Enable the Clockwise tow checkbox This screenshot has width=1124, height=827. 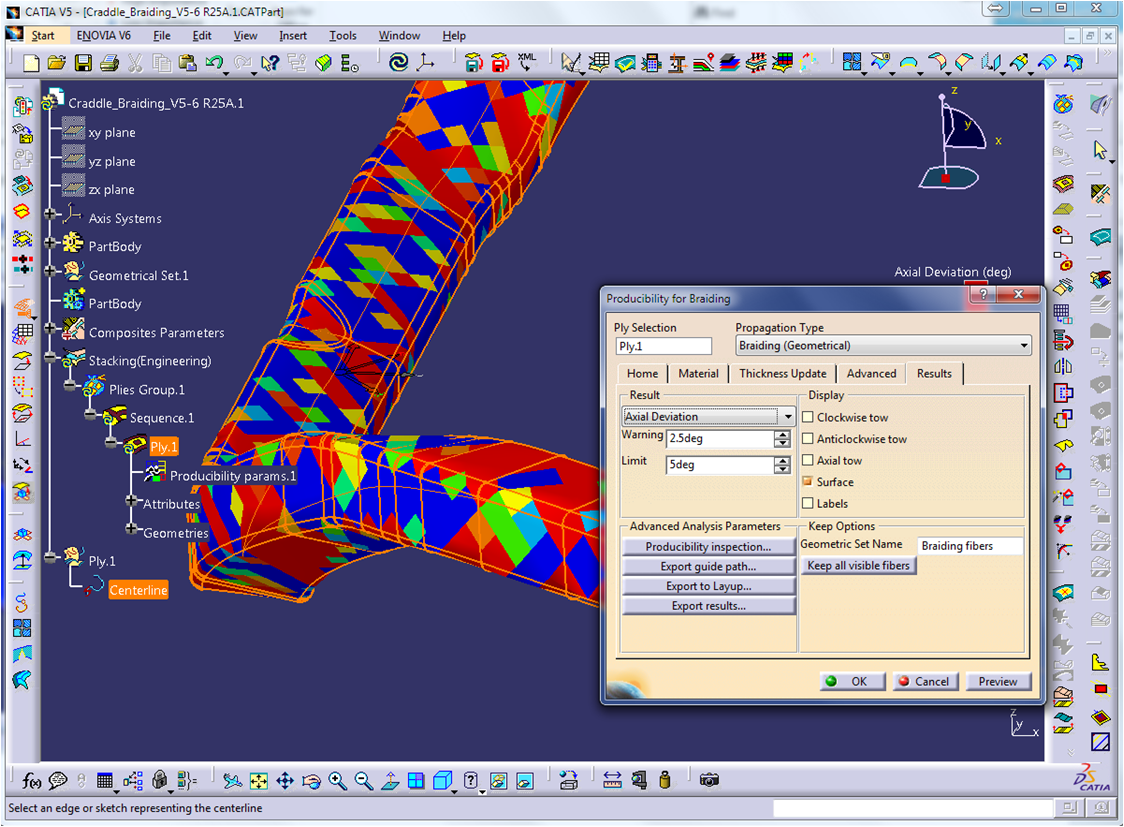pos(808,418)
